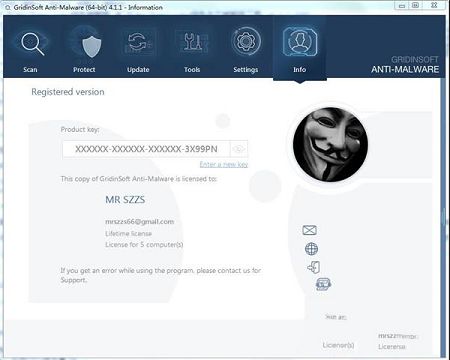
Task: Click the GridinSoft Anti-Malware logo
Action: click(x=405, y=65)
